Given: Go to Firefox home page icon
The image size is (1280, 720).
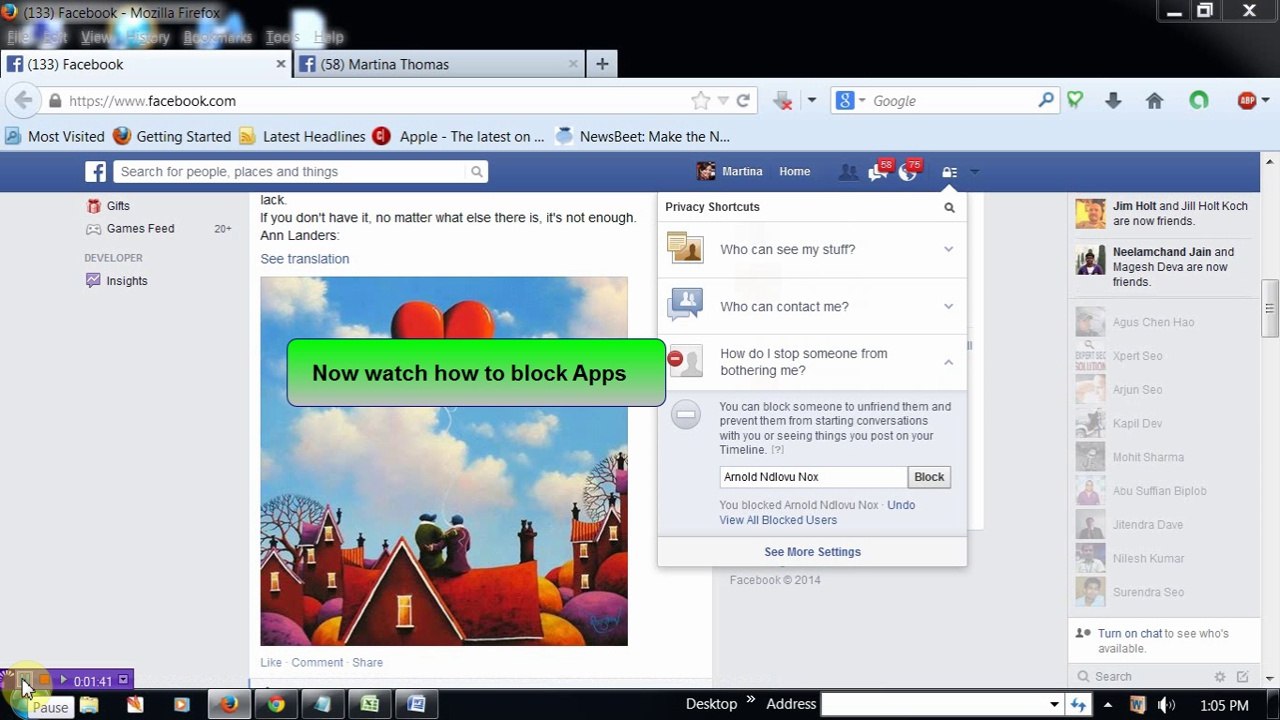Looking at the screenshot, I should point(1154,101).
